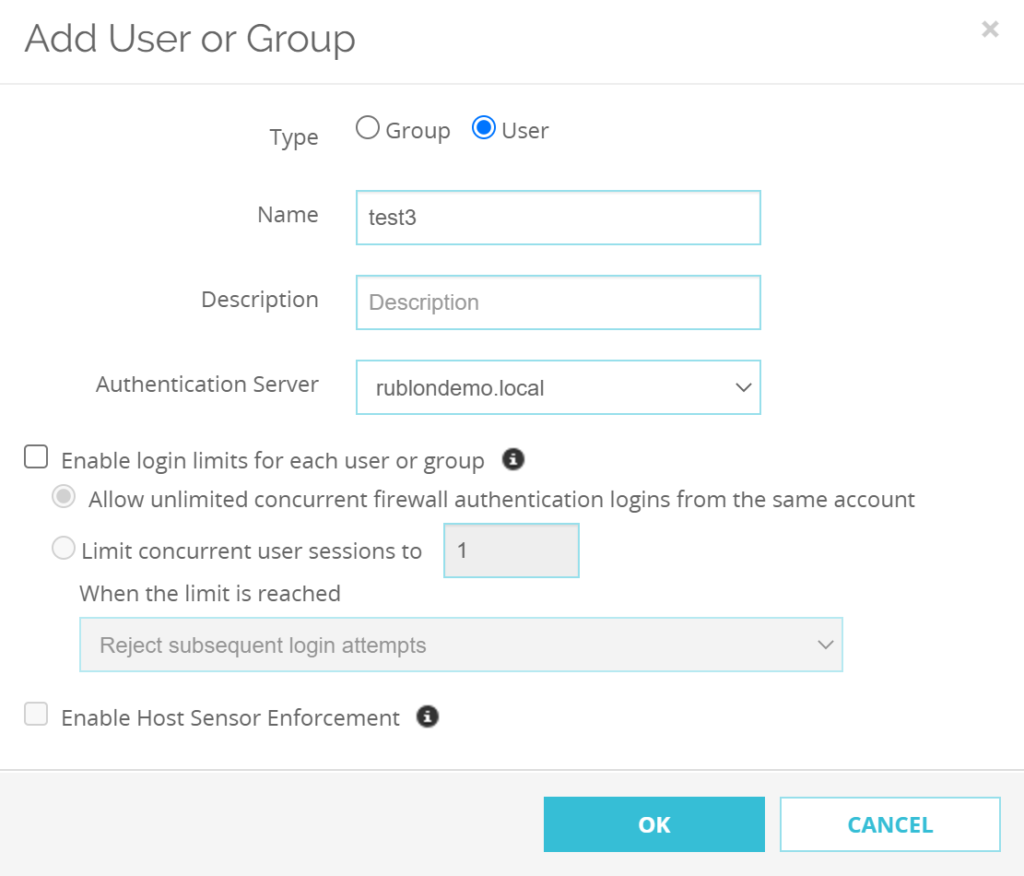Click the chevron on the limit action dropdown
Image resolution: width=1024 pixels, height=876 pixels.
[x=825, y=644]
